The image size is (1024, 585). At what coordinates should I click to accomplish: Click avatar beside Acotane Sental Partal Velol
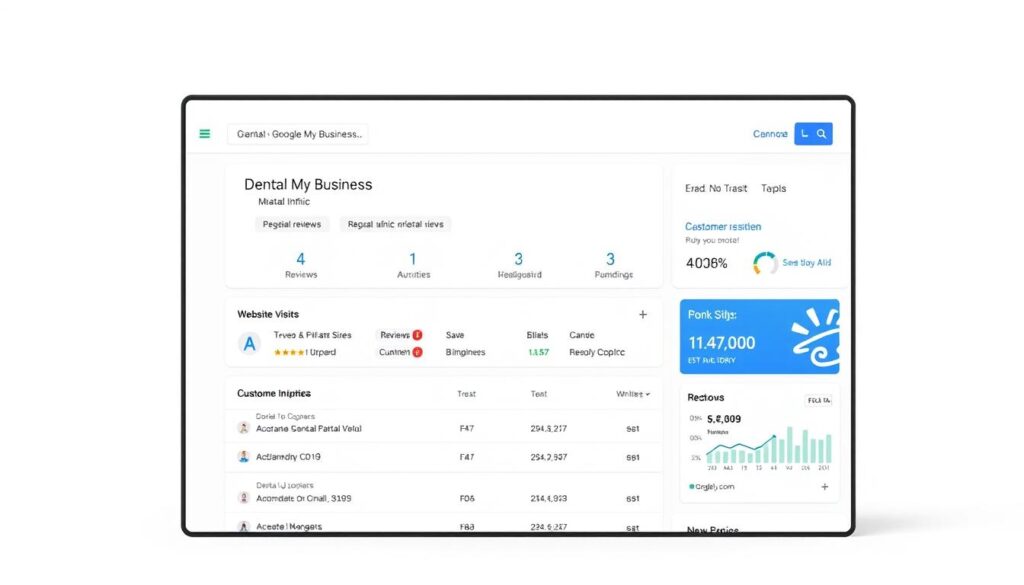[x=244, y=428]
